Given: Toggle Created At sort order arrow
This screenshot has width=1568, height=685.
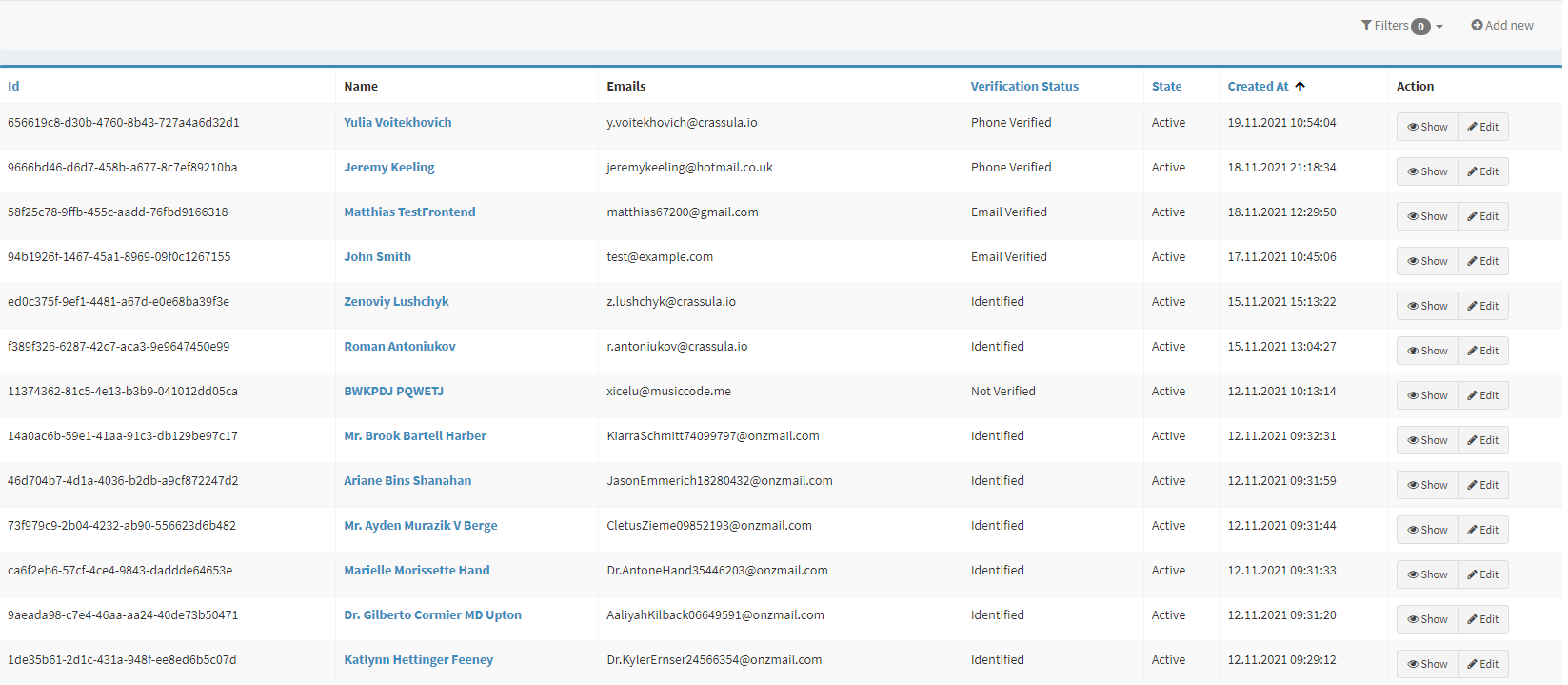Looking at the screenshot, I should tap(1300, 86).
